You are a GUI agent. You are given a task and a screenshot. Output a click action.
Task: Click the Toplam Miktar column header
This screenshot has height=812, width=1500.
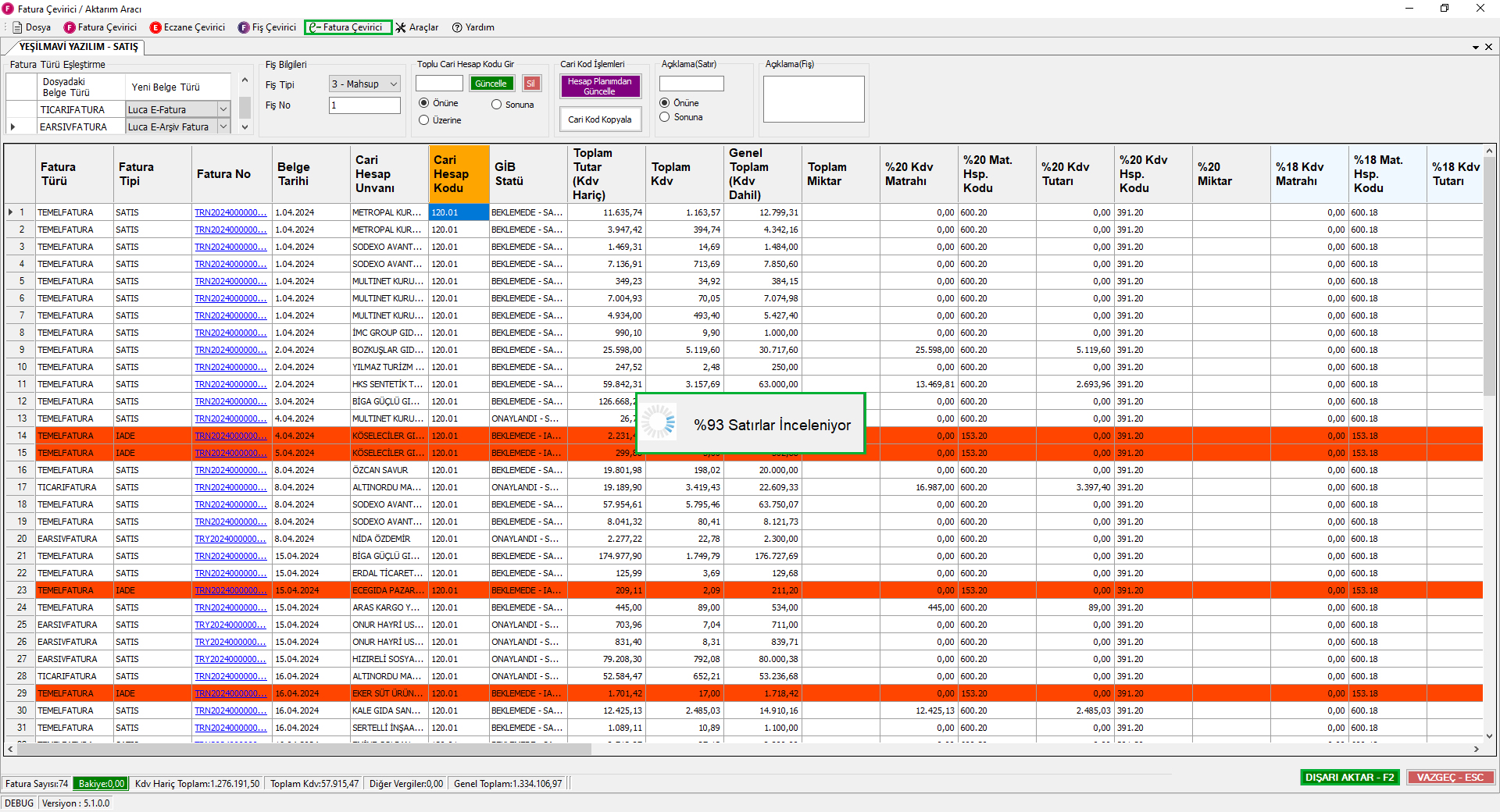click(x=841, y=173)
